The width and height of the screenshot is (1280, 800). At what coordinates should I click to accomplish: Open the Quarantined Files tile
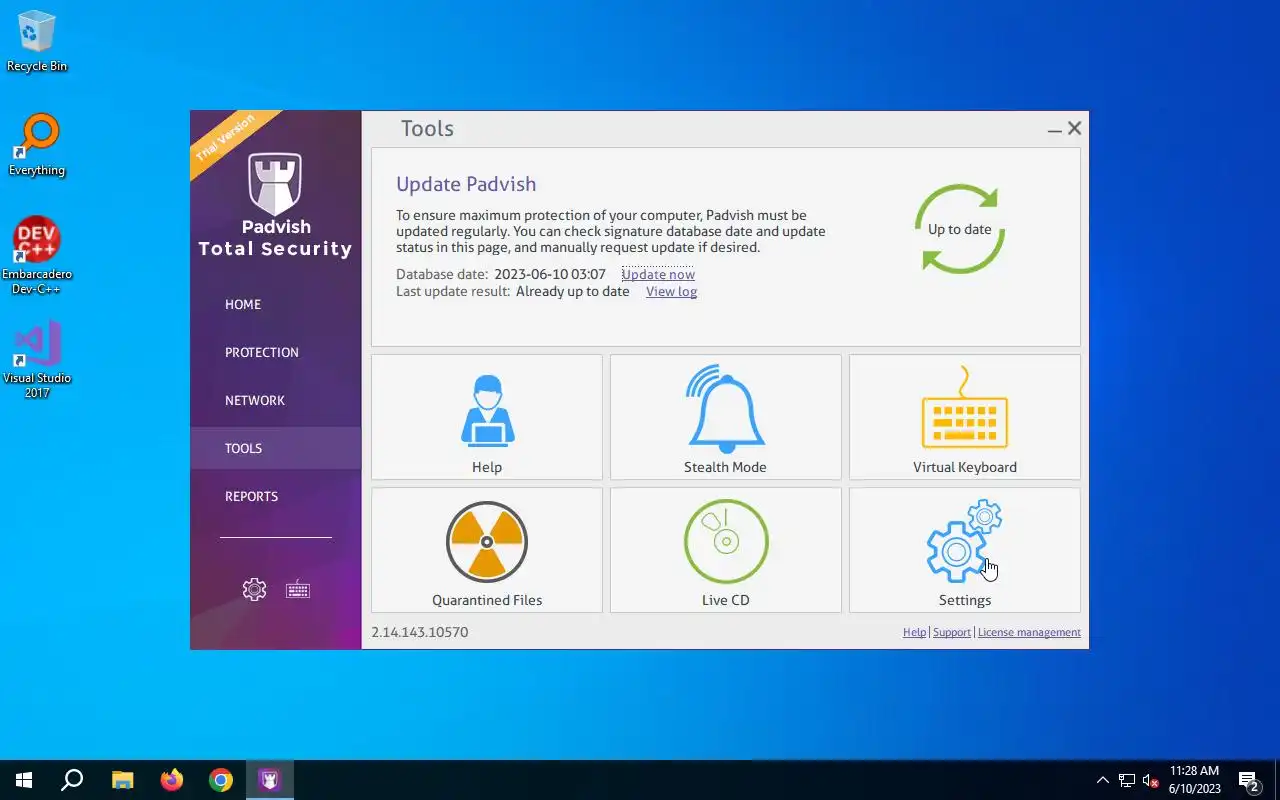tap(487, 550)
